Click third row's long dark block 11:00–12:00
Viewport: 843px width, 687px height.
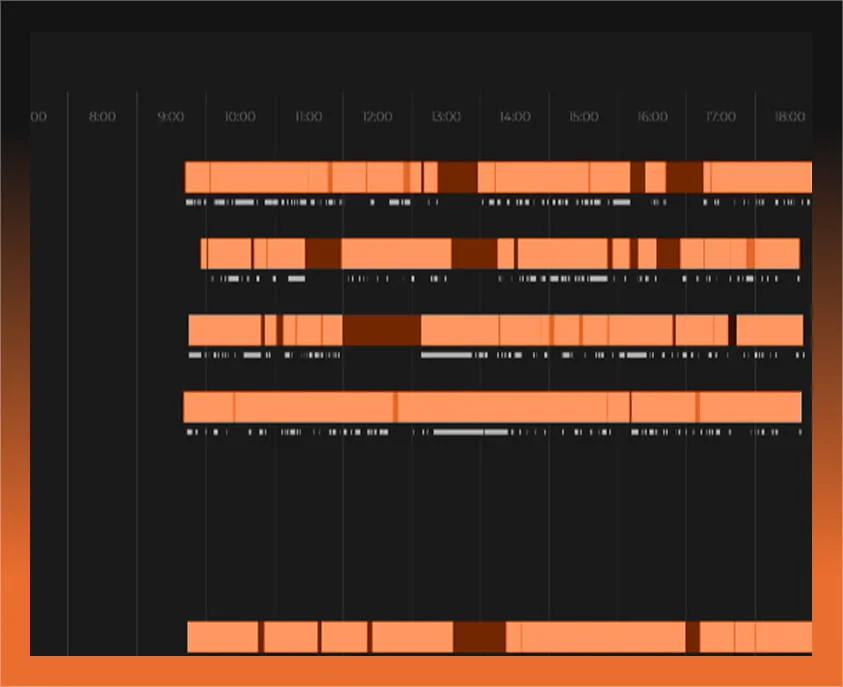coord(381,330)
